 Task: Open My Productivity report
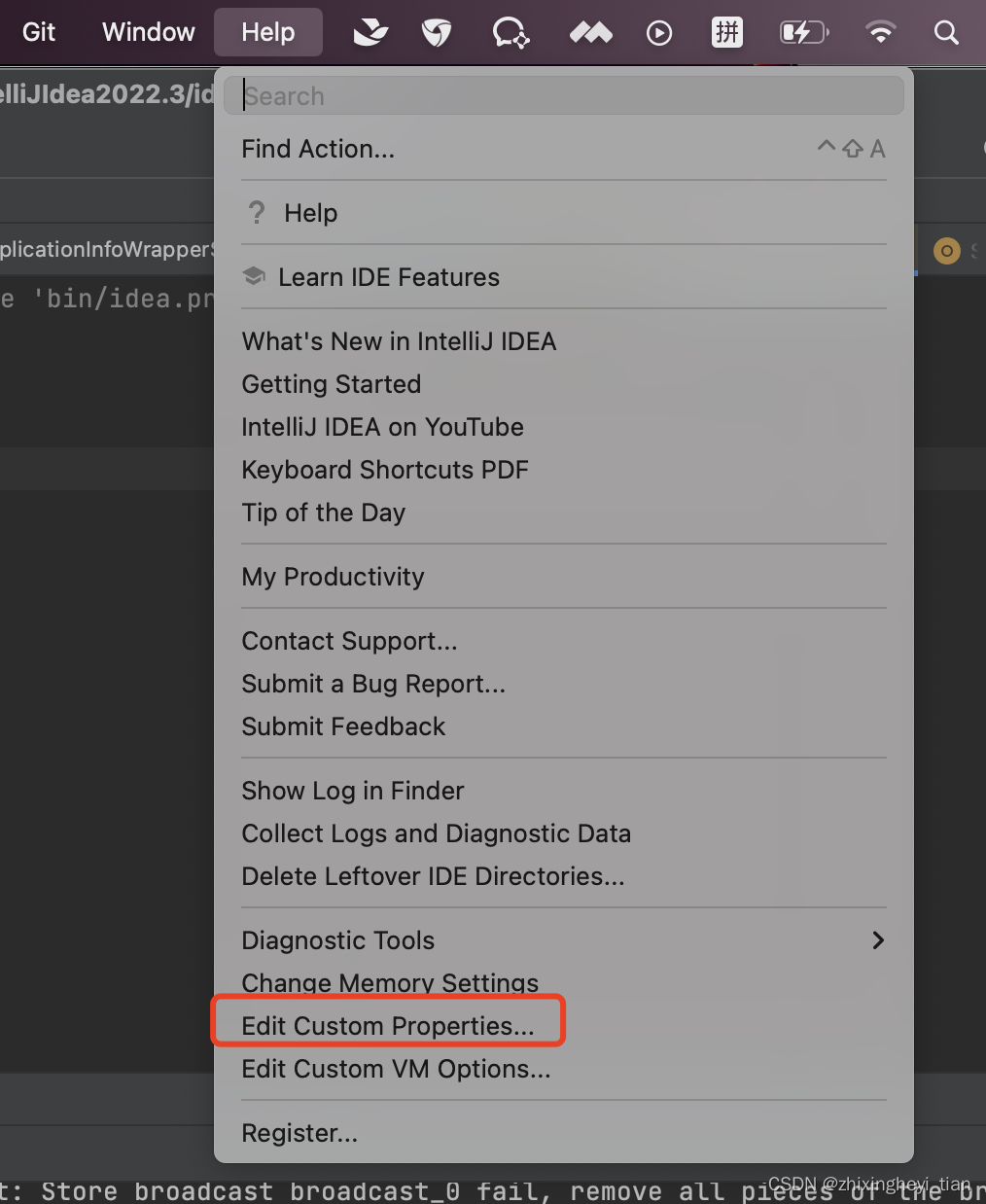click(x=564, y=577)
